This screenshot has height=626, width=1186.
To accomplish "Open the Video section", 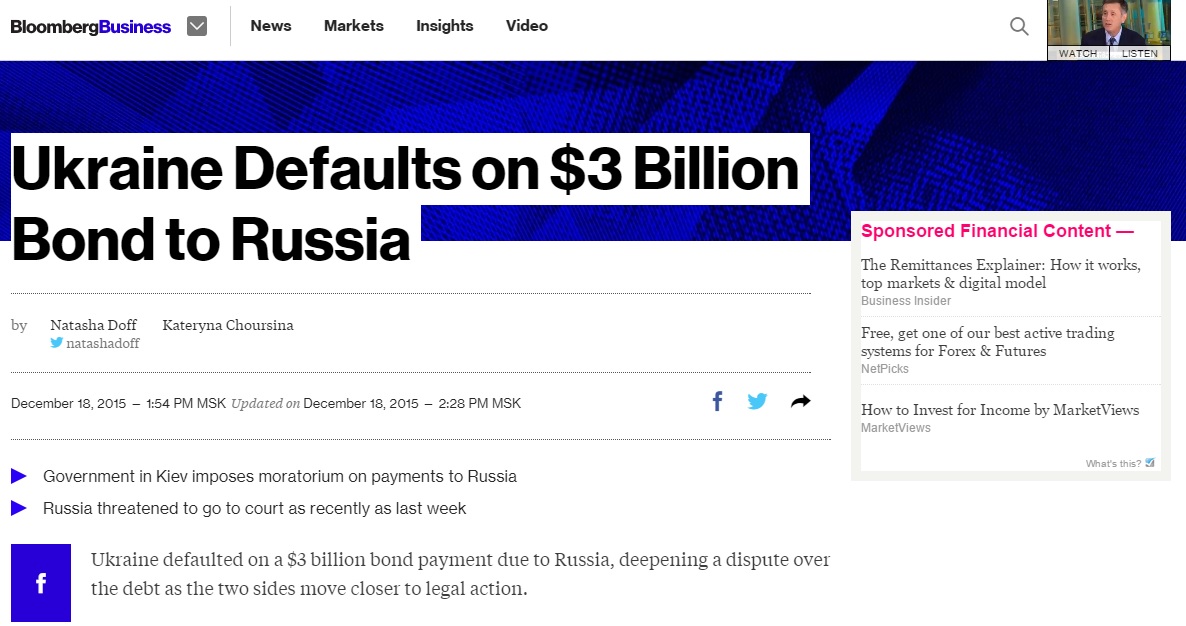I will pyautogui.click(x=527, y=26).
